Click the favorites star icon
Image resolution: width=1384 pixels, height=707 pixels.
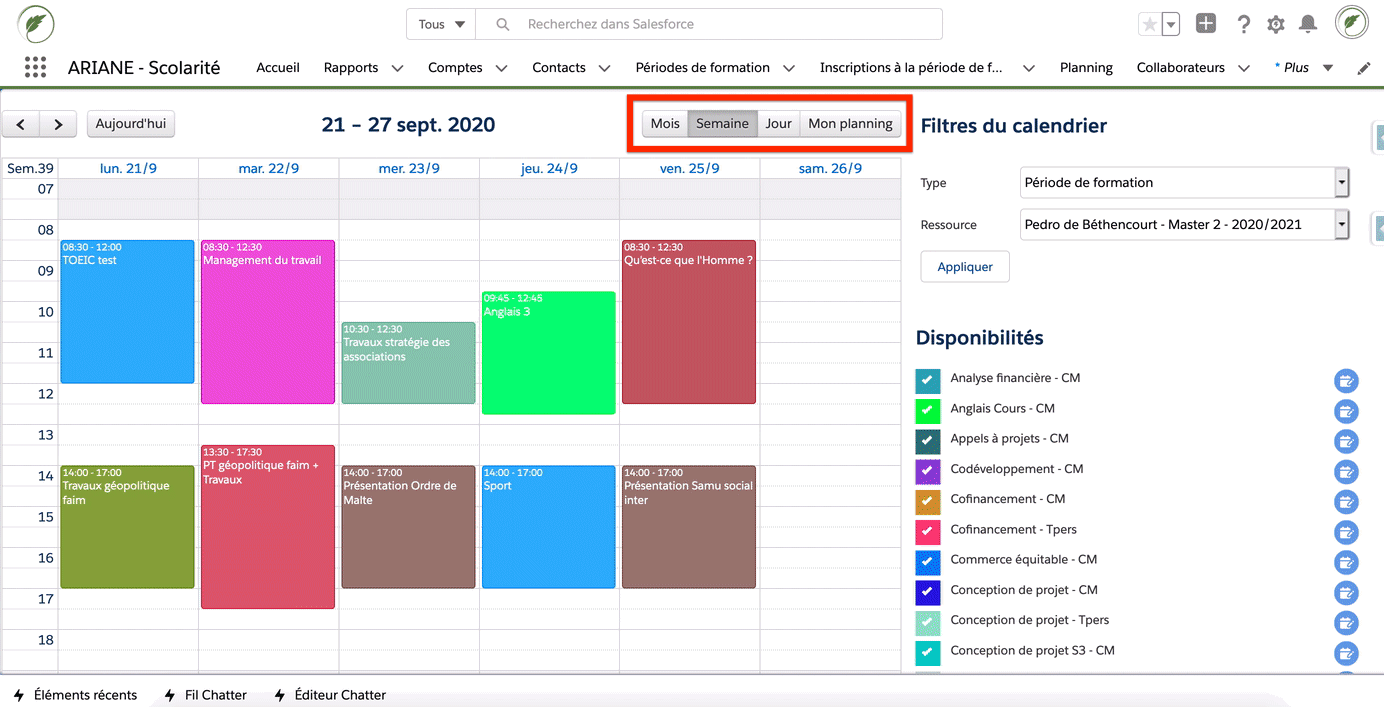pos(1146,23)
